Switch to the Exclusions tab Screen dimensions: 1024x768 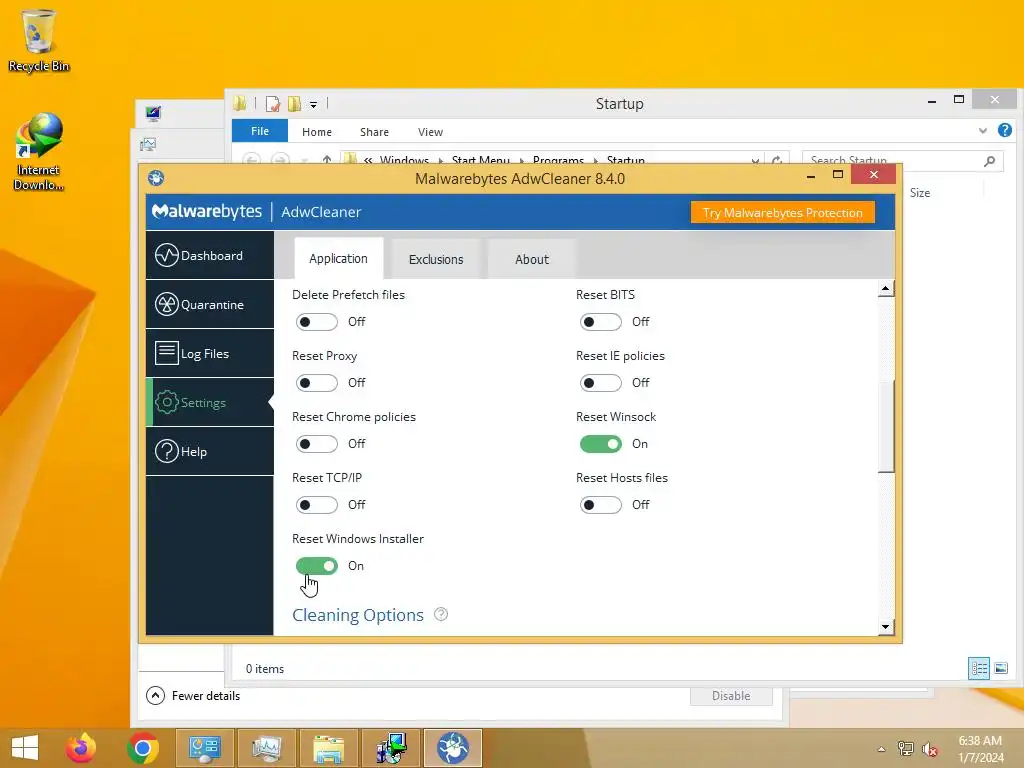(436, 259)
